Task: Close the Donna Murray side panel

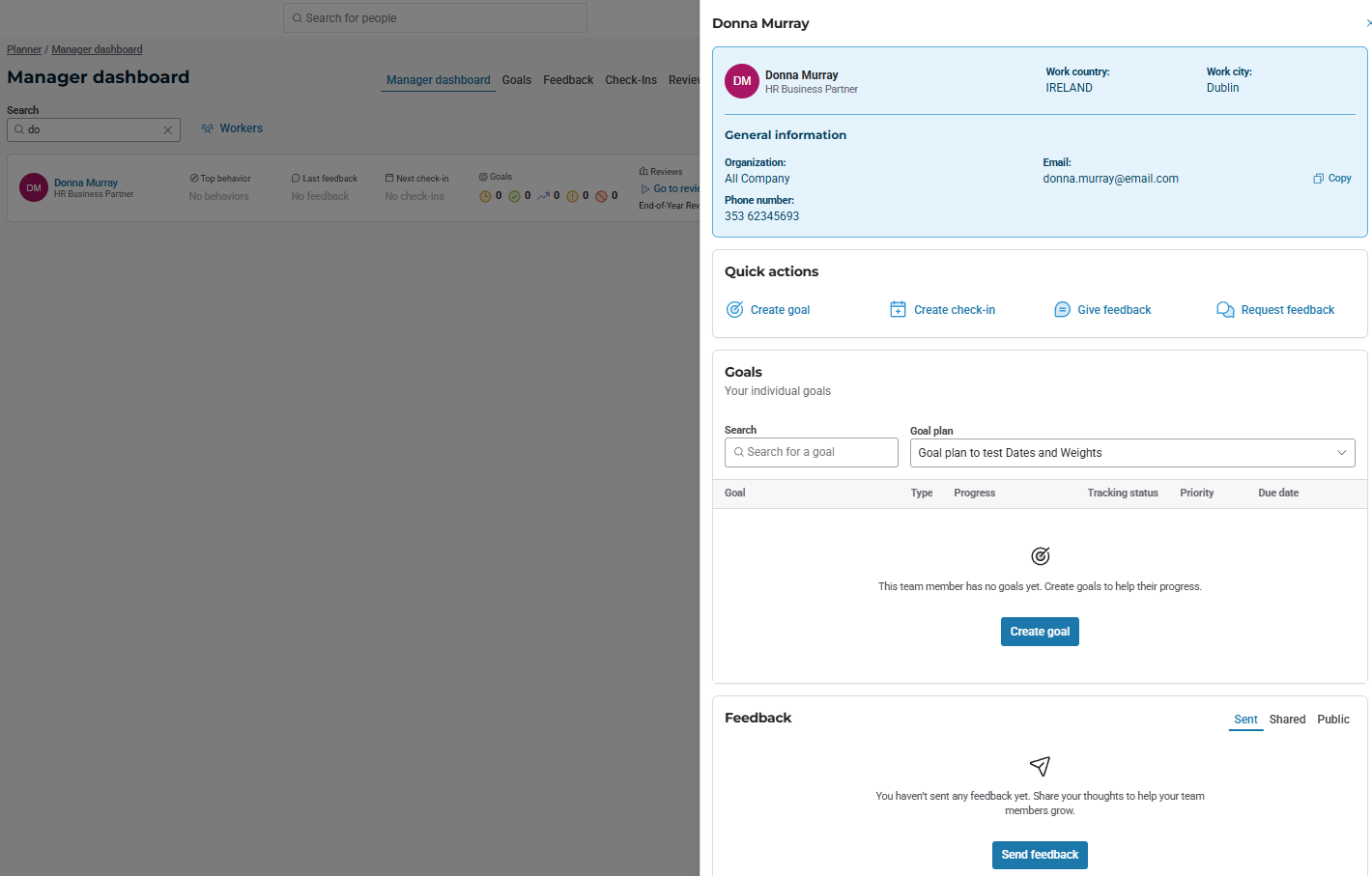Action: [x=1368, y=23]
